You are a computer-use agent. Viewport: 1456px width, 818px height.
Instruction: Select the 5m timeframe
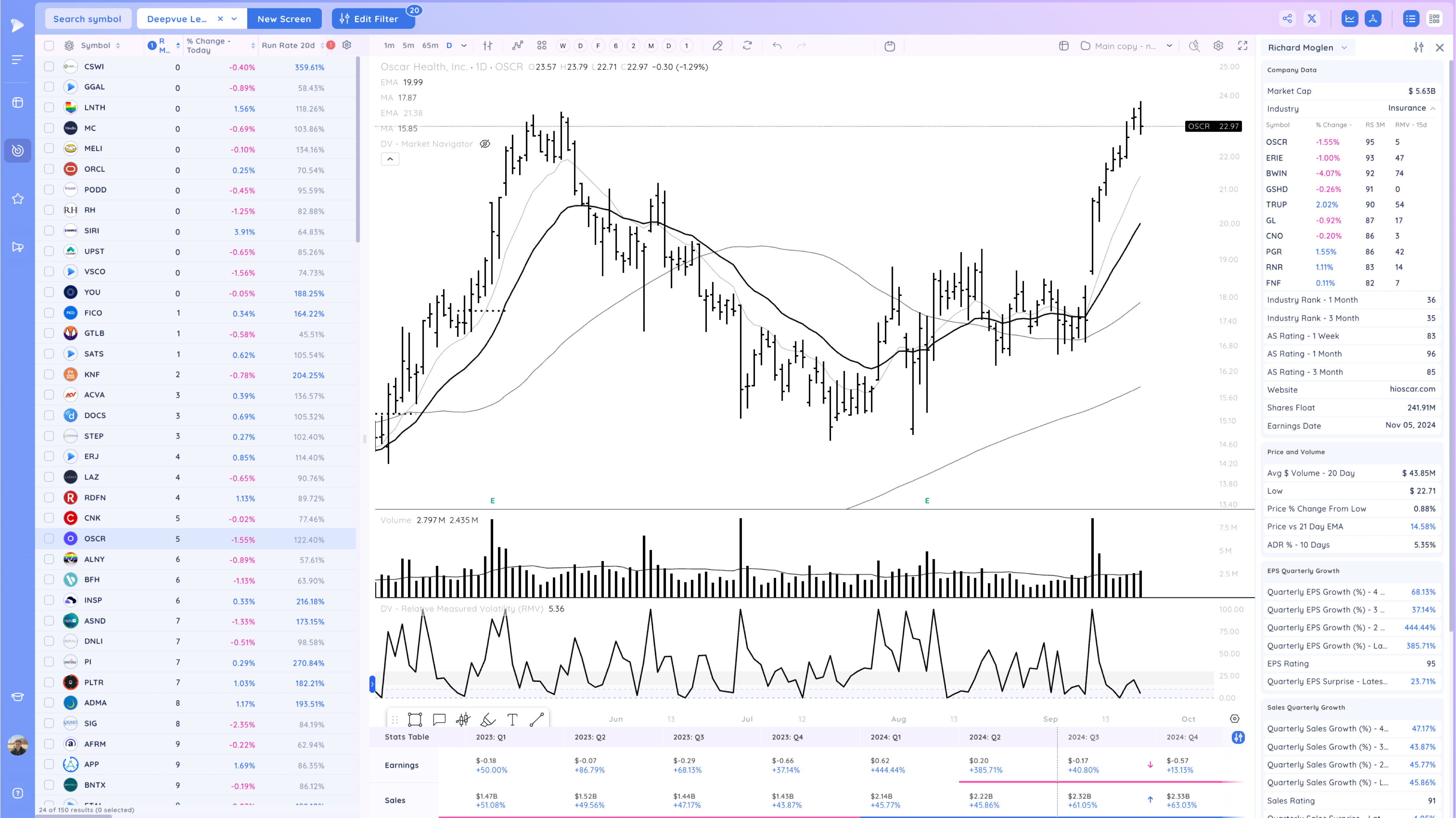point(408,46)
